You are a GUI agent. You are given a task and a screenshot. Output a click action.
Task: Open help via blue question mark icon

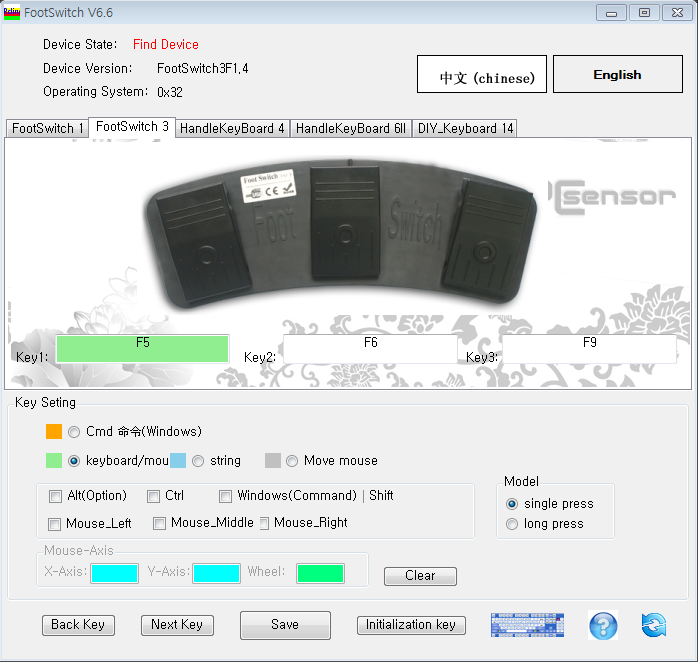coord(603,625)
